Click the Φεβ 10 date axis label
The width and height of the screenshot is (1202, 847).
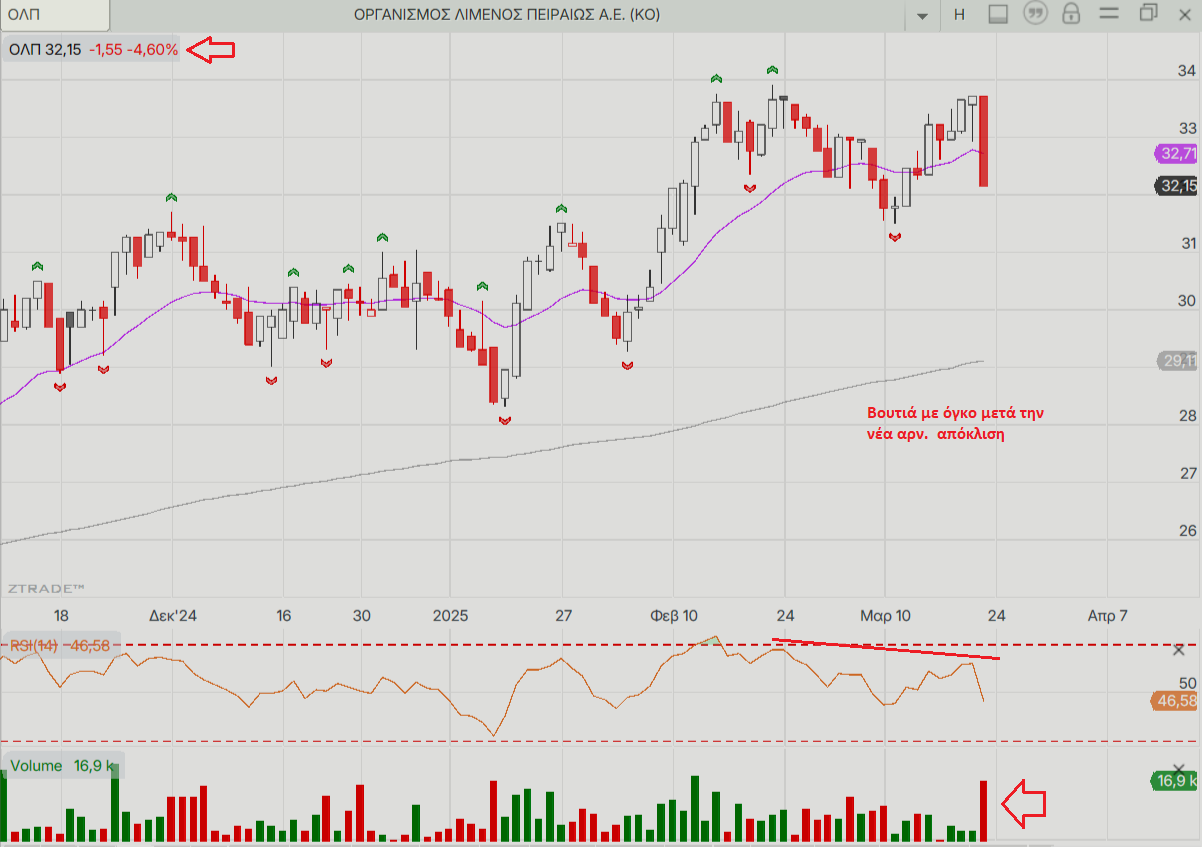point(672,616)
